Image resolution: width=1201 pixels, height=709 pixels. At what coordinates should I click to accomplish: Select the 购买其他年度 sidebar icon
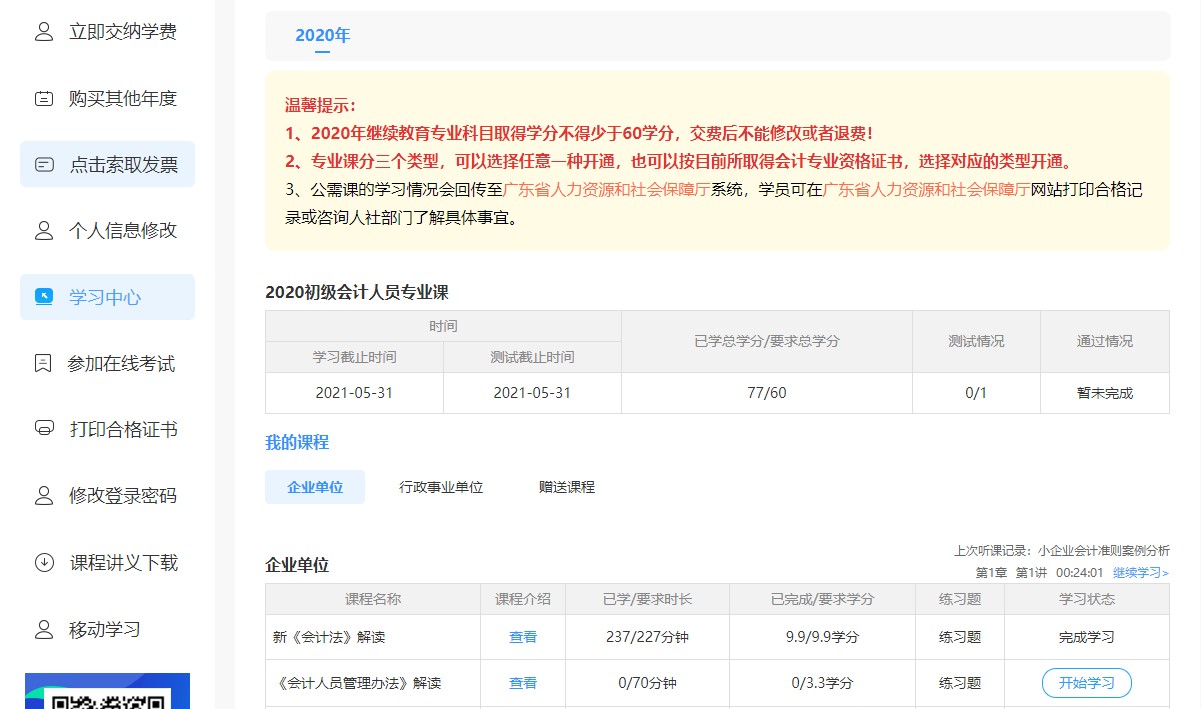pos(43,98)
